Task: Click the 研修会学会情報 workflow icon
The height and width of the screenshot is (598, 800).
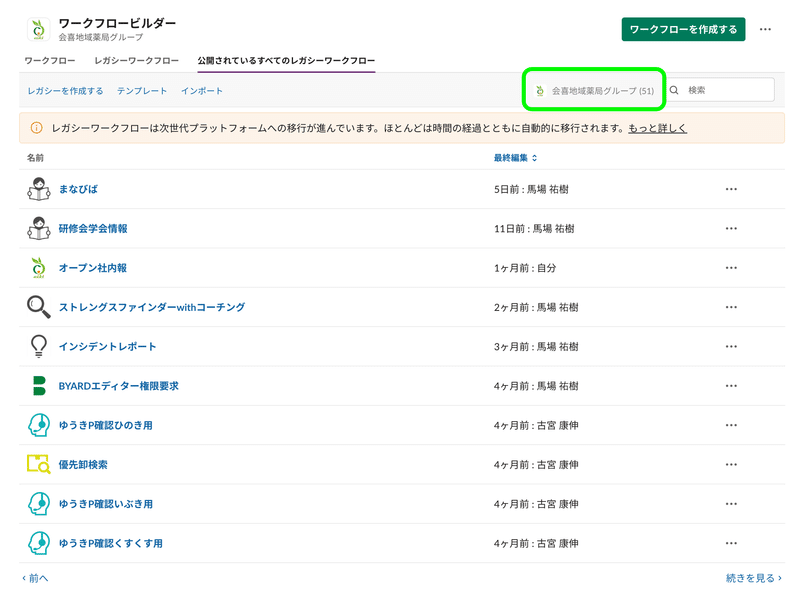Action: coord(39,229)
